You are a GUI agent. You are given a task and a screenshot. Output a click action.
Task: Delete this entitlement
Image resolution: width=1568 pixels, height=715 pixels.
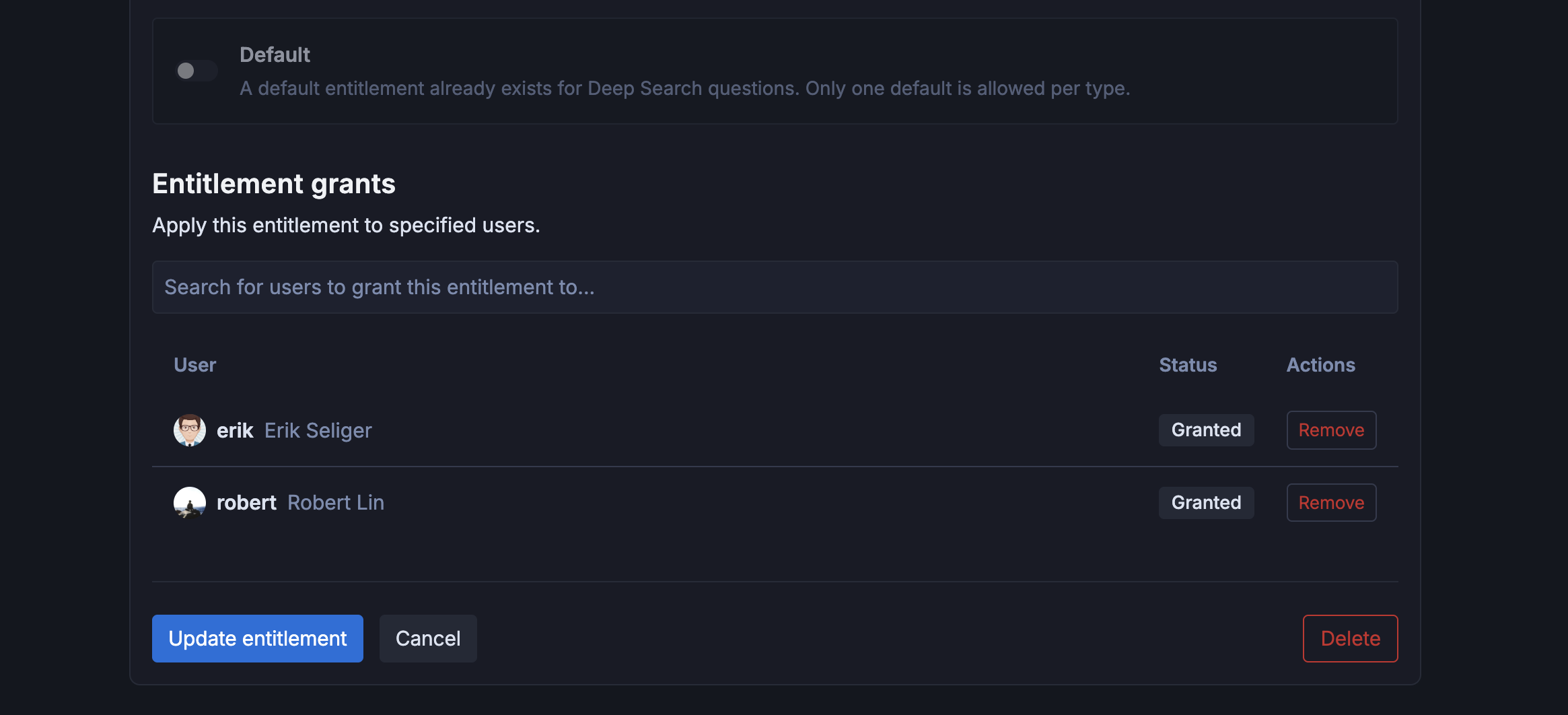(1349, 638)
